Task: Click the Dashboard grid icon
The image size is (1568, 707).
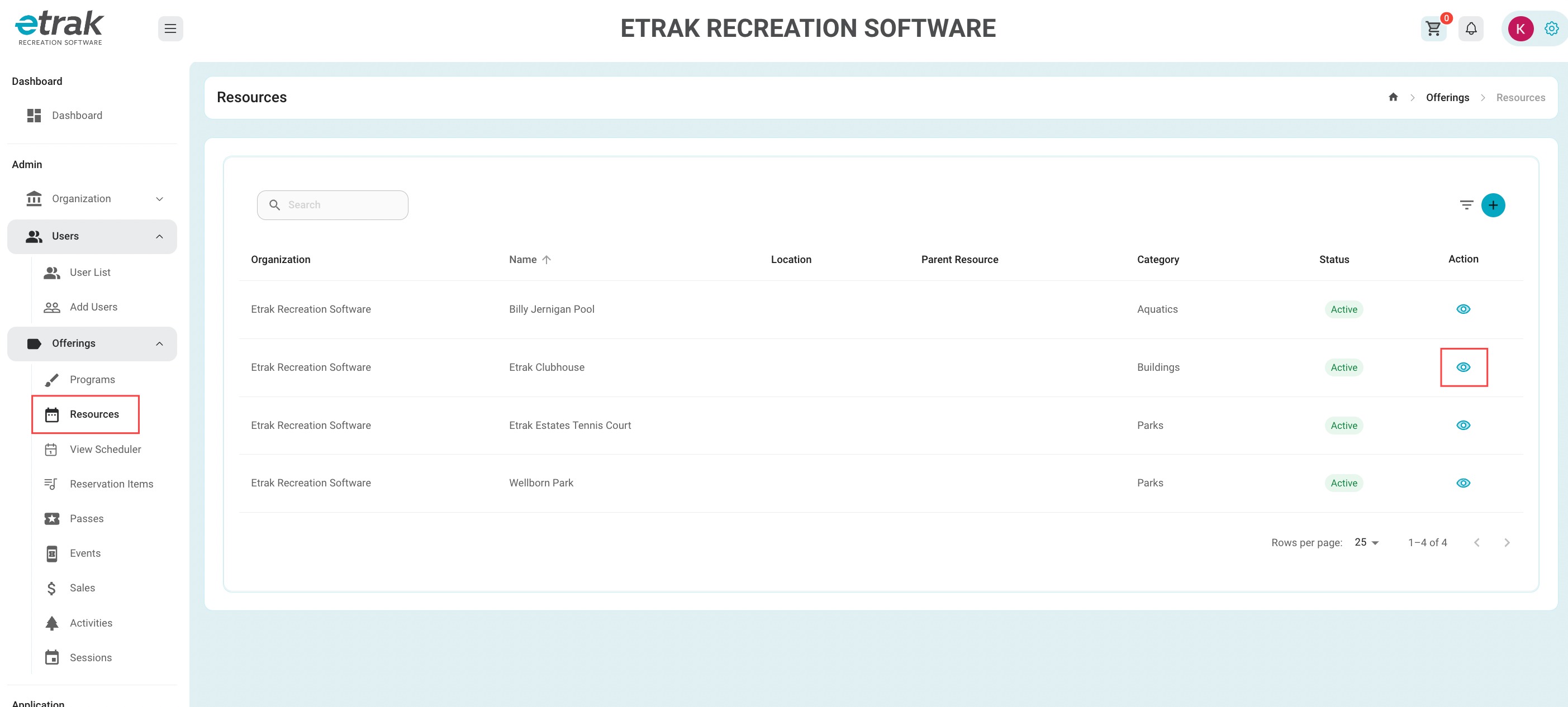Action: pyautogui.click(x=34, y=116)
